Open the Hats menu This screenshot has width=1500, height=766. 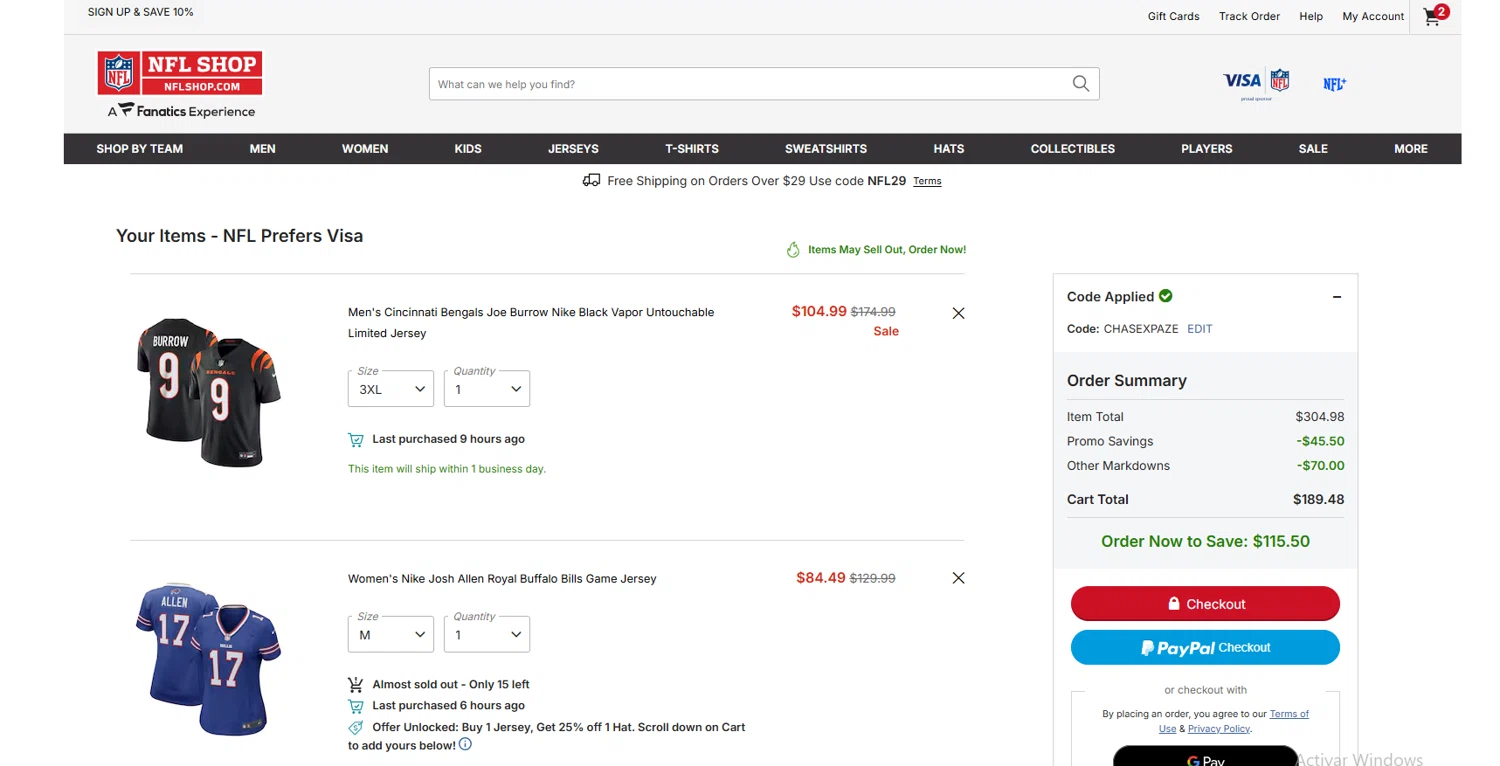click(949, 149)
